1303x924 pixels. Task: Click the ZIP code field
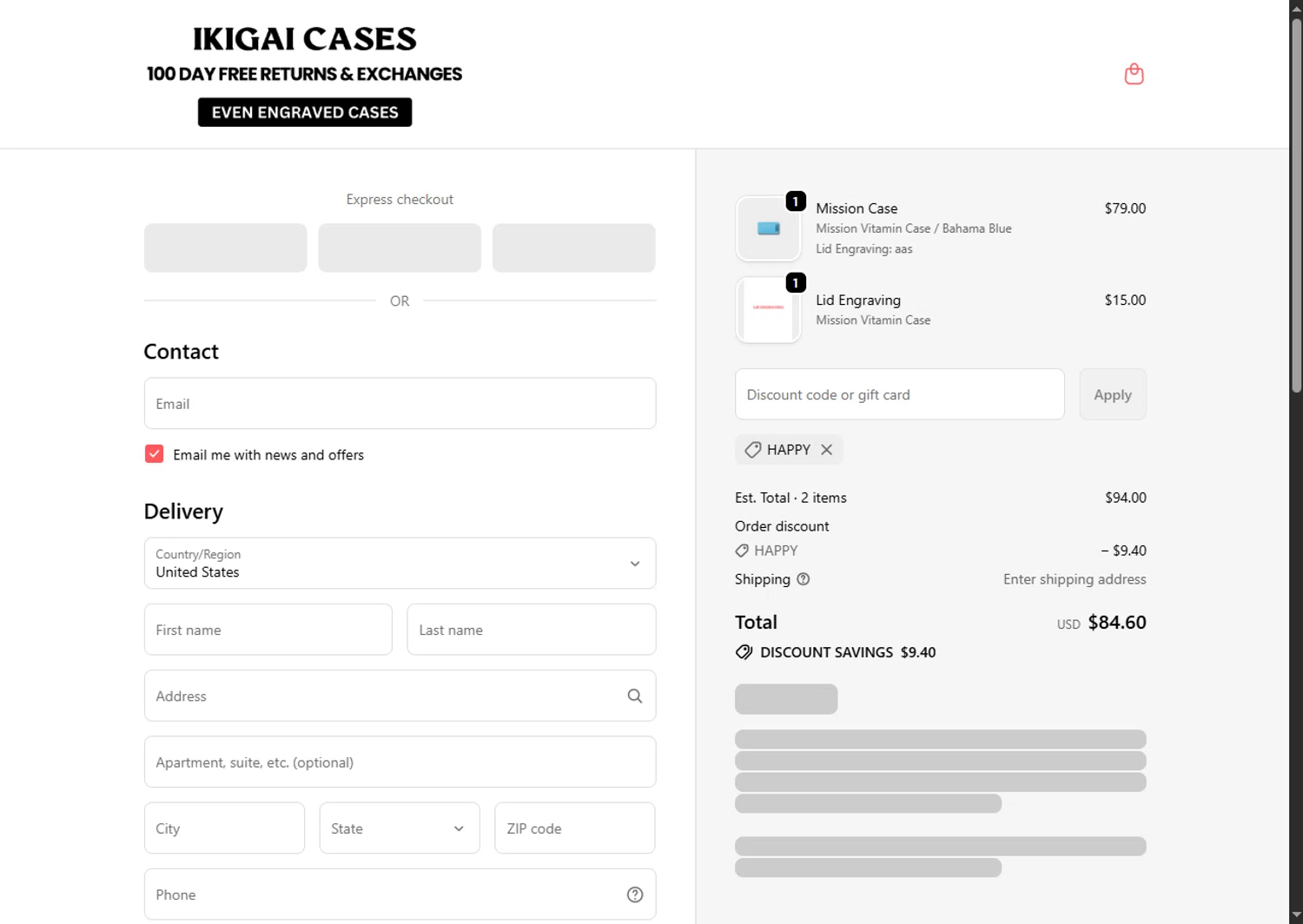pos(575,828)
